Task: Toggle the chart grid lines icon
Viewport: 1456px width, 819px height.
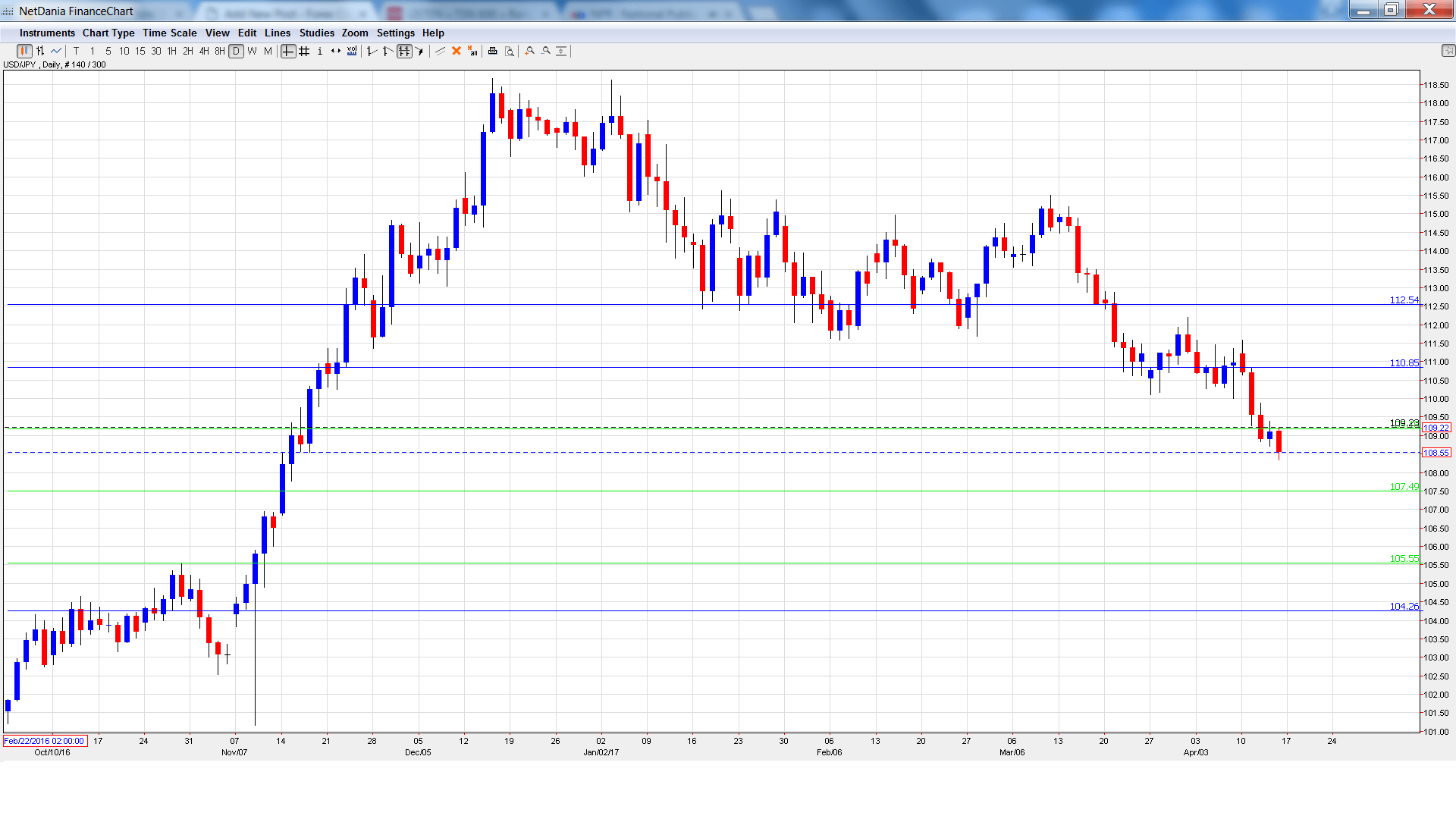Action: tap(304, 51)
